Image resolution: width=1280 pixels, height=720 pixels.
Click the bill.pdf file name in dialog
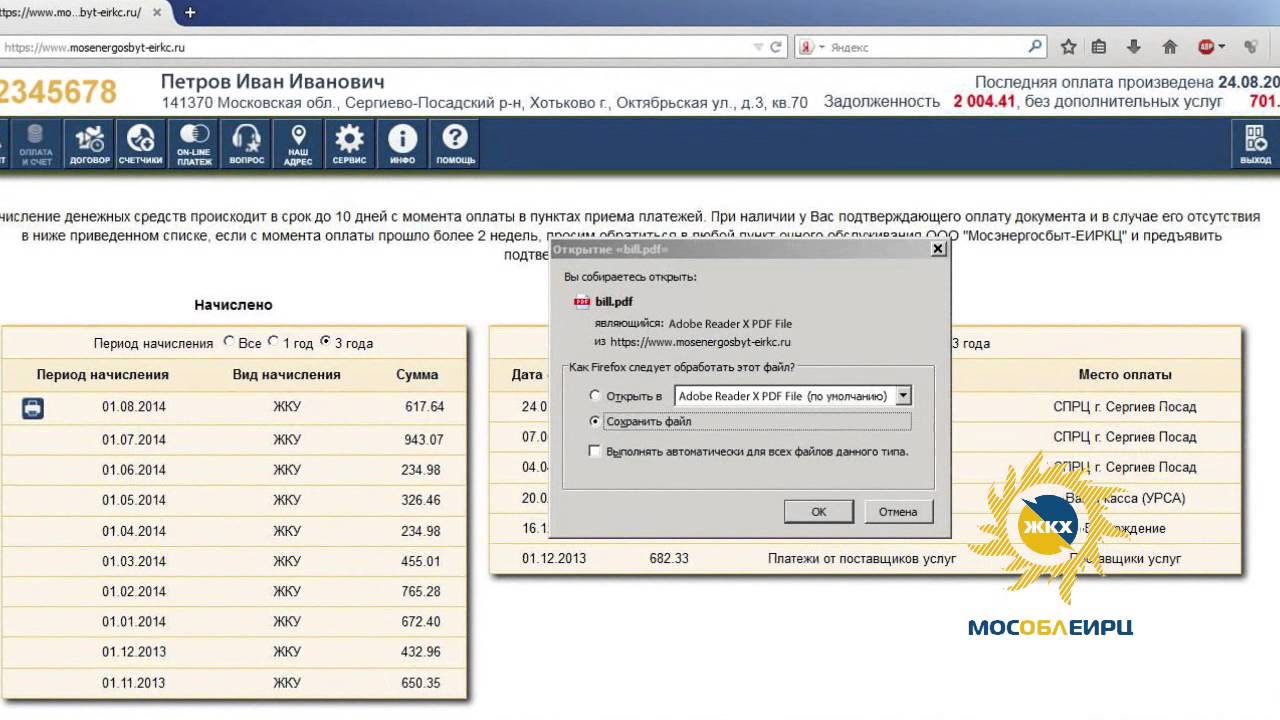[615, 301]
